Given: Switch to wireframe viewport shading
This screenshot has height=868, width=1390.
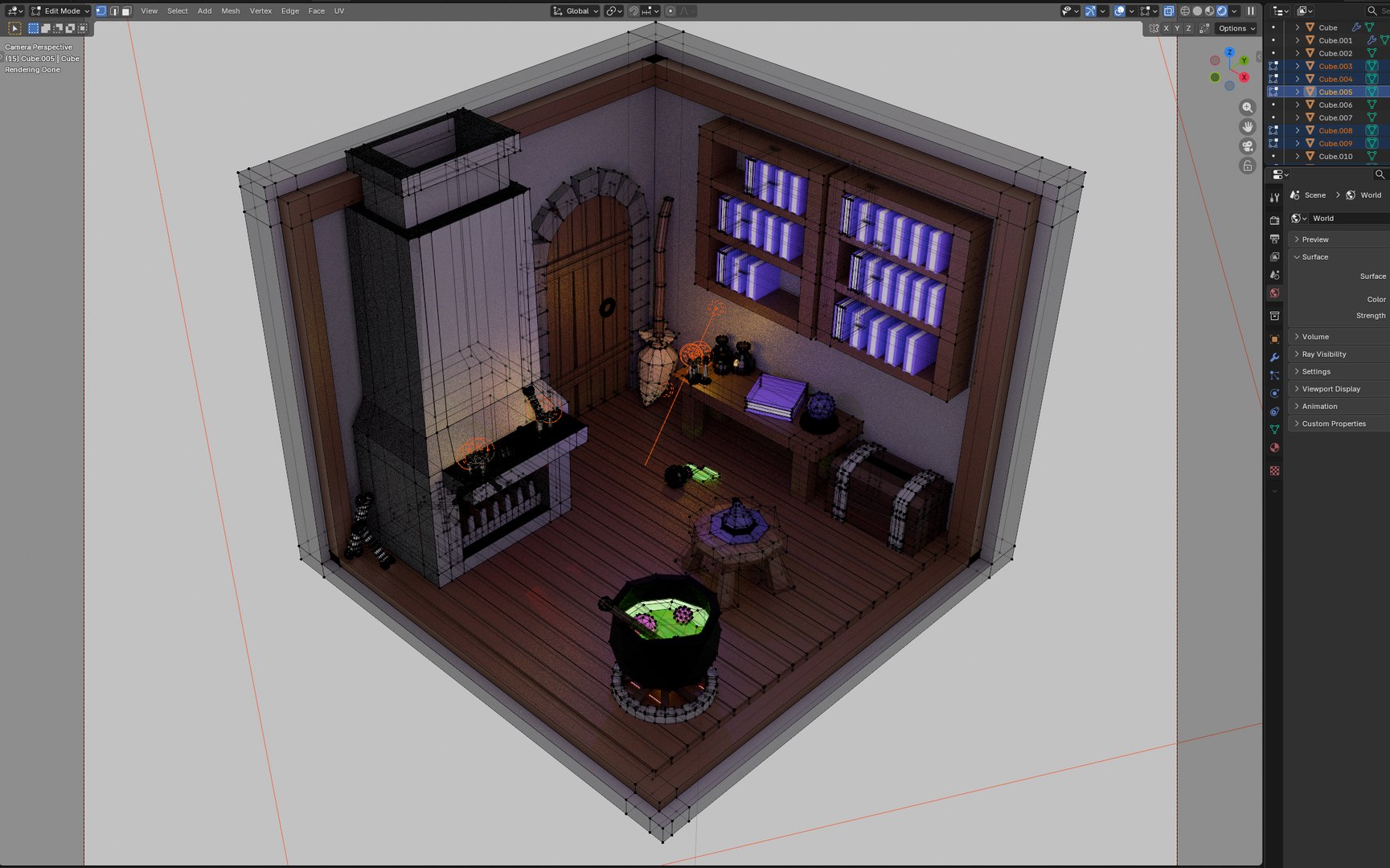Looking at the screenshot, I should (1185, 11).
